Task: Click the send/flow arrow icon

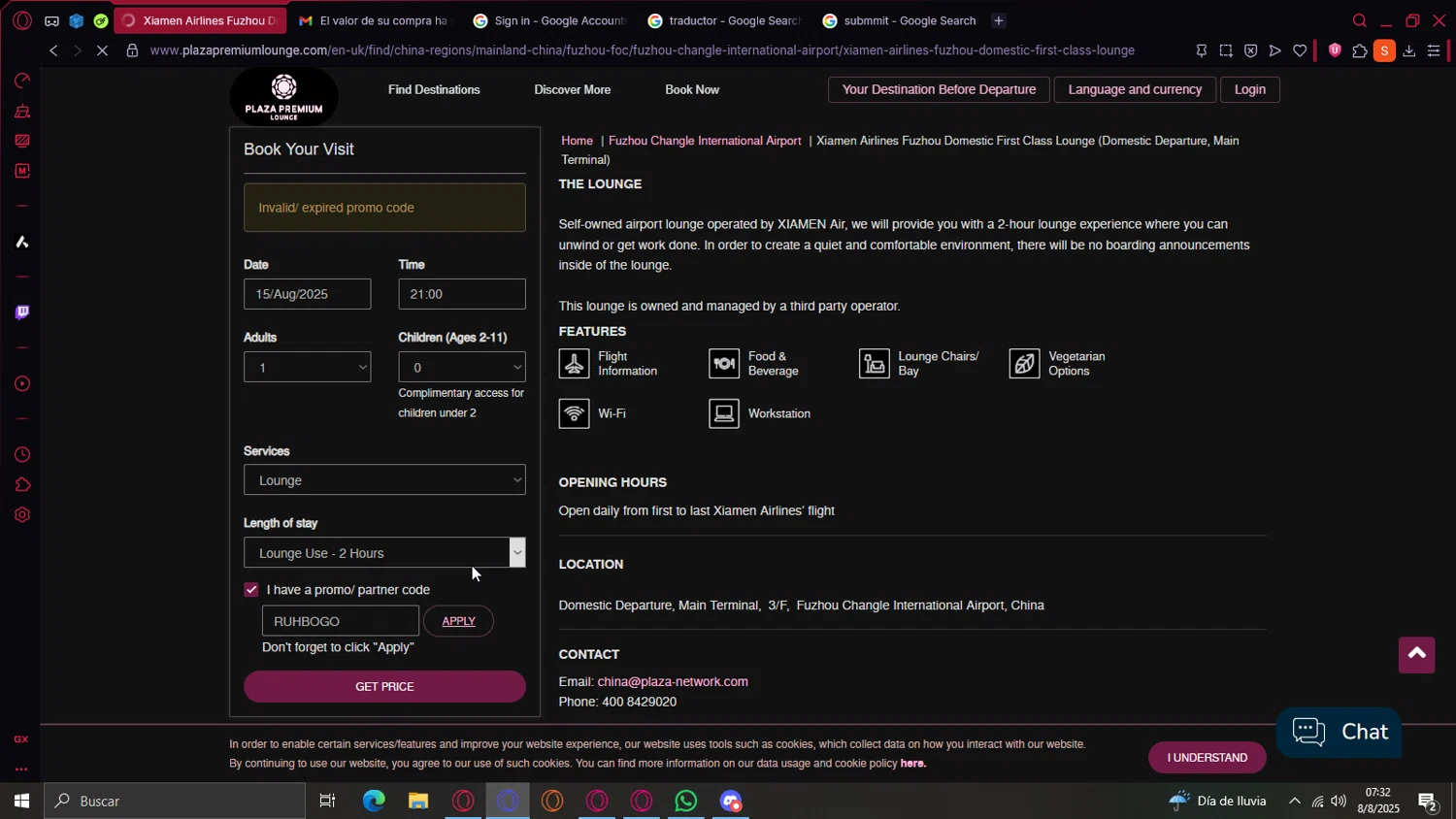Action: click(1275, 50)
